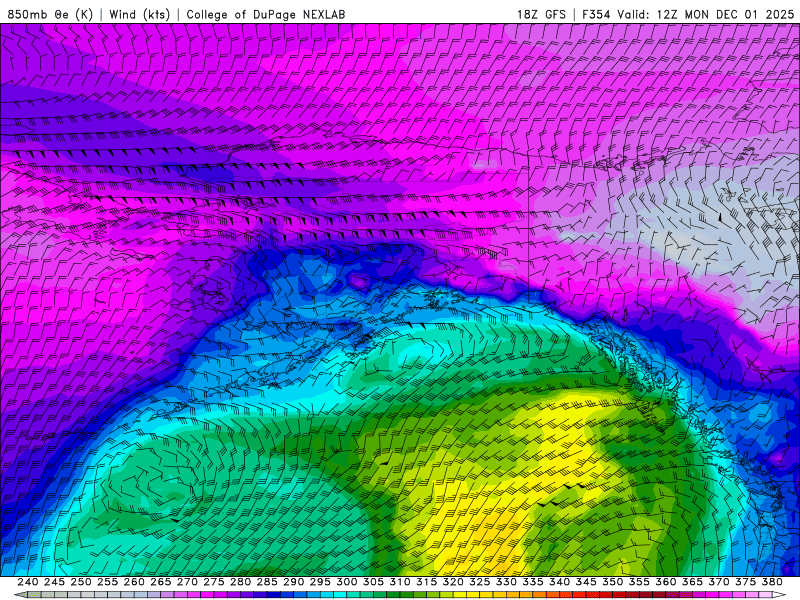Click the 305 colorbar scale label

click(x=373, y=582)
